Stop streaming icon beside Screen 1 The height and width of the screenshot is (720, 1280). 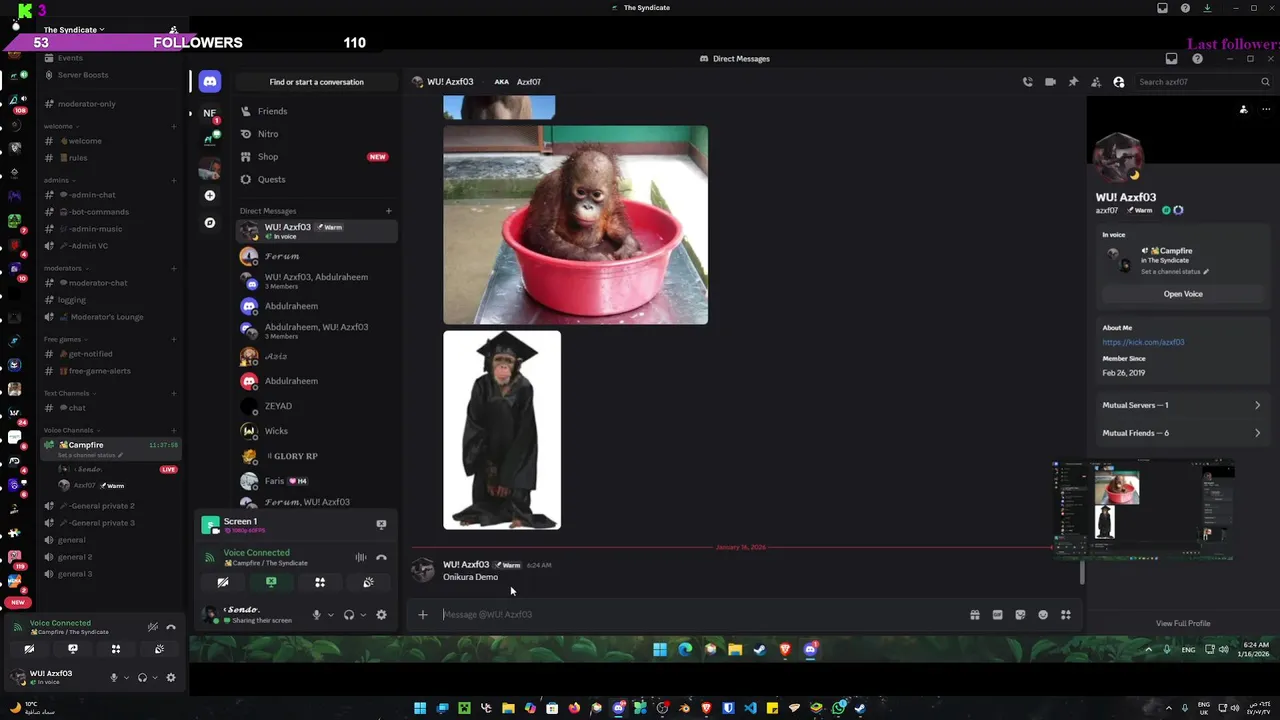click(x=381, y=524)
